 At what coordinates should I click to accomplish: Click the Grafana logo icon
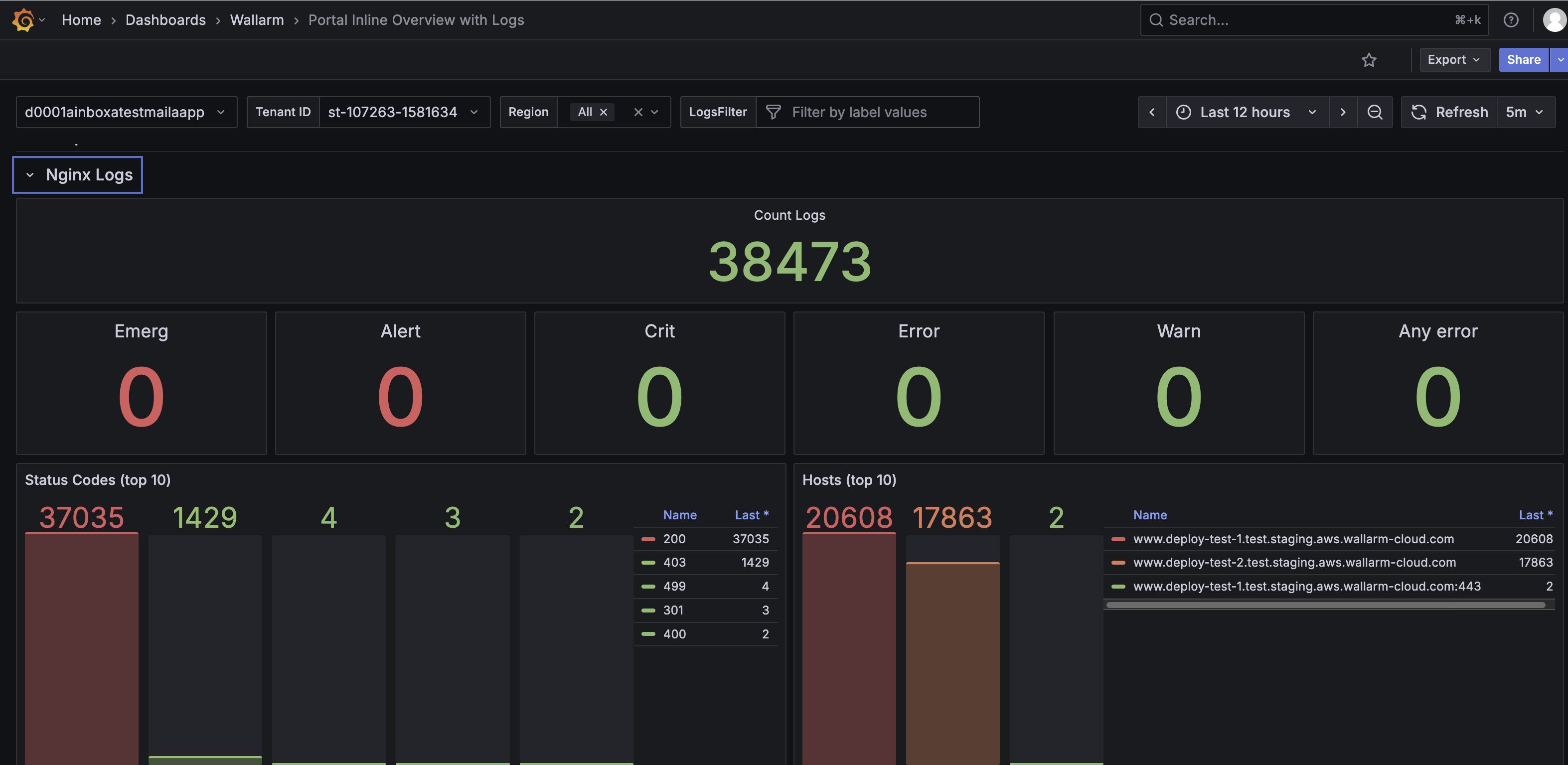23,20
